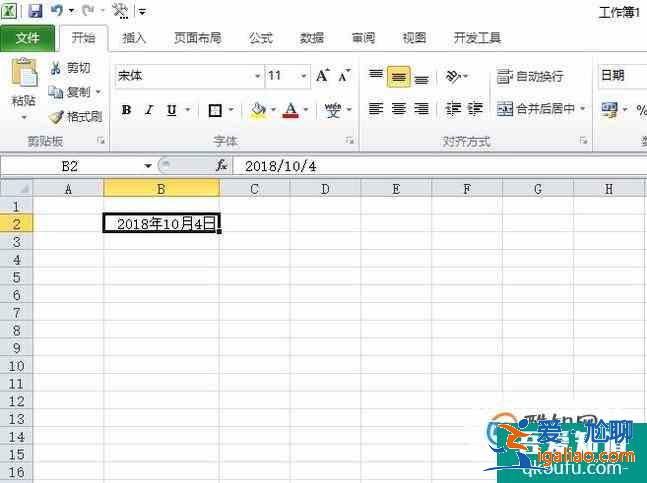Image resolution: width=647 pixels, height=483 pixels.
Task: Switch to the 开始 (Home) tab
Action: [83, 38]
